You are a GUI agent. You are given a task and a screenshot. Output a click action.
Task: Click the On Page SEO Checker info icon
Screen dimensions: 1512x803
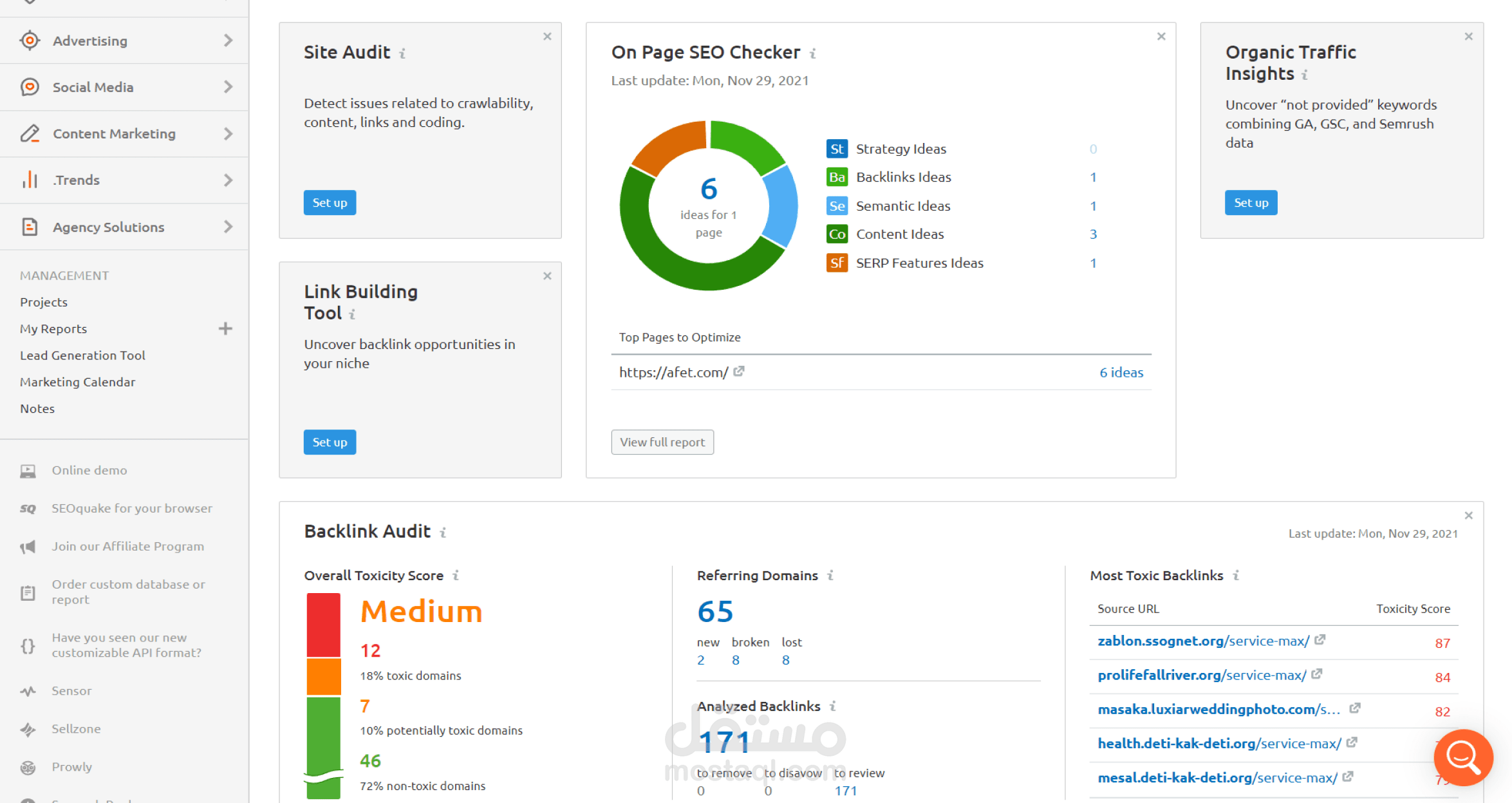click(813, 53)
